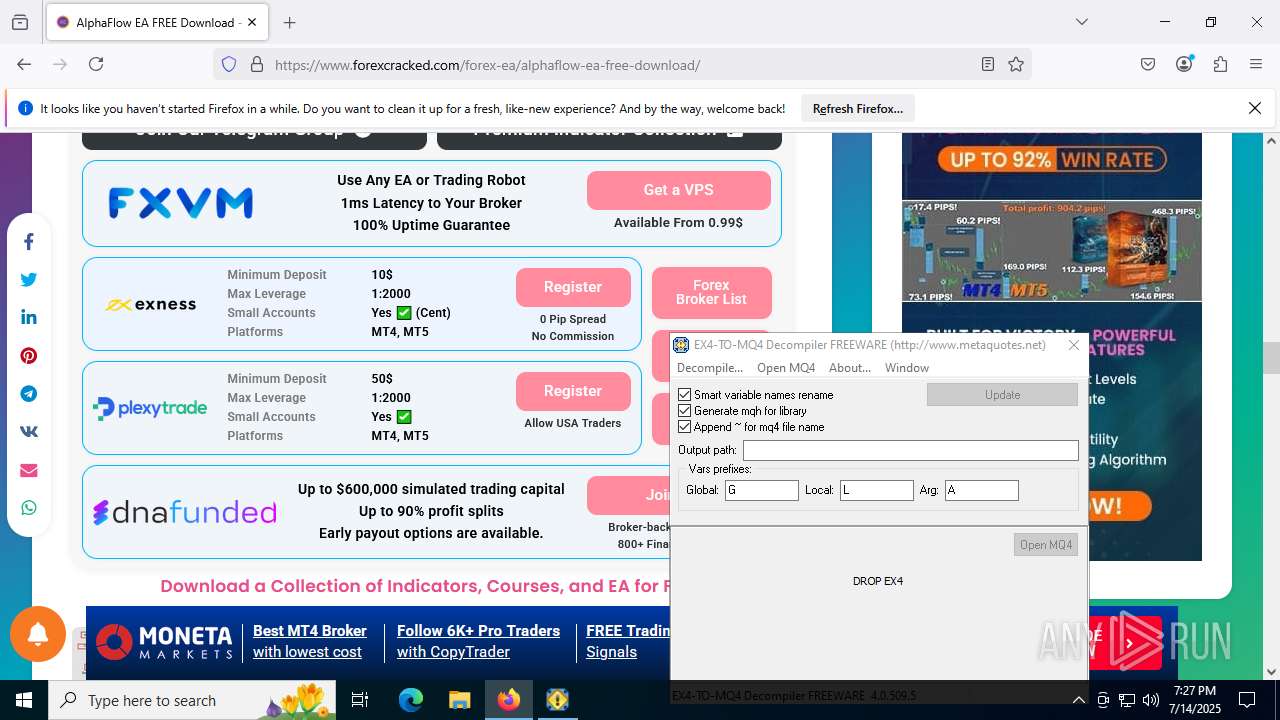
Task: Open the Open MQ4 menu
Action: click(x=786, y=368)
